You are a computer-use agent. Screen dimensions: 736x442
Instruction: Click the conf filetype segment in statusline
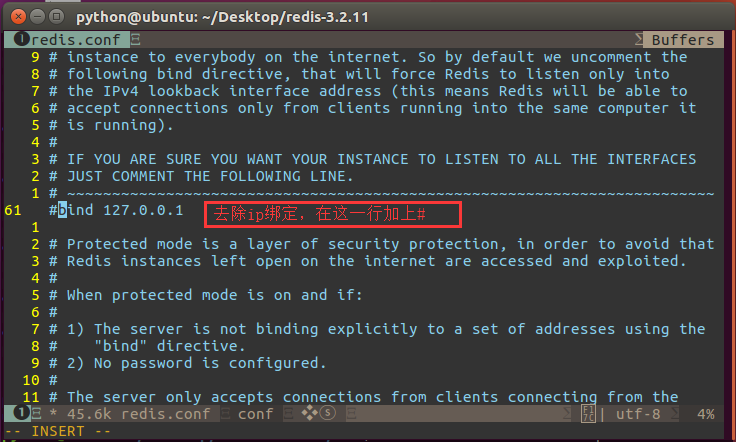tap(255, 414)
